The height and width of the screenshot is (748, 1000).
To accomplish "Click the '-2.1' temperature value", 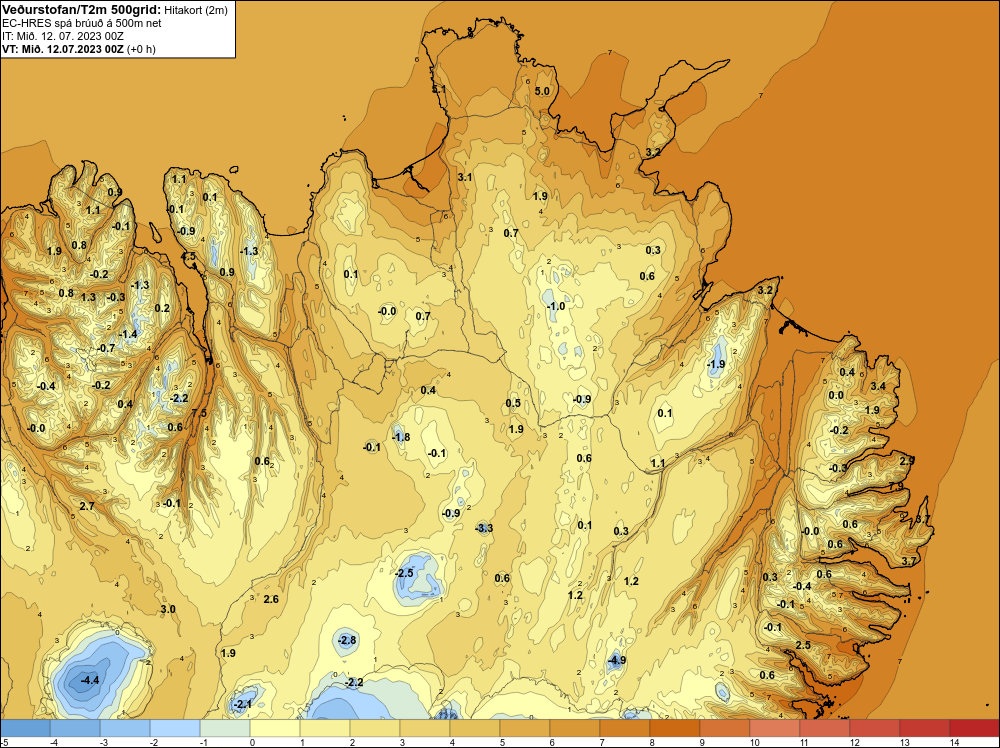I will [x=243, y=705].
